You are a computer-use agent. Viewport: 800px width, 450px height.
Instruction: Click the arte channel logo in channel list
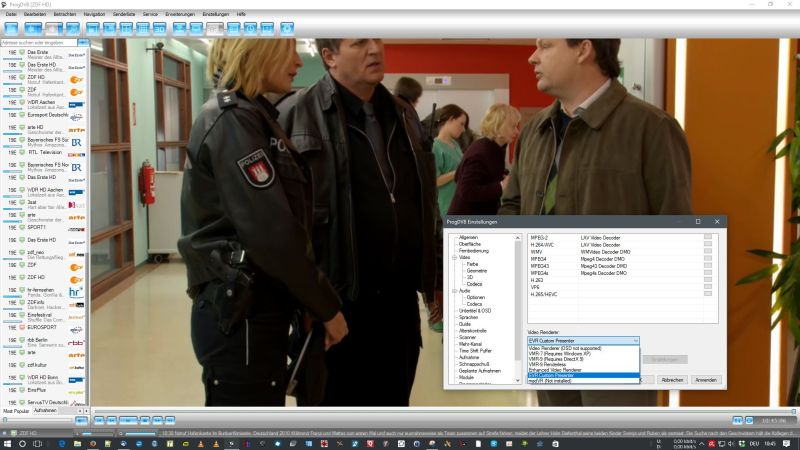76,129
